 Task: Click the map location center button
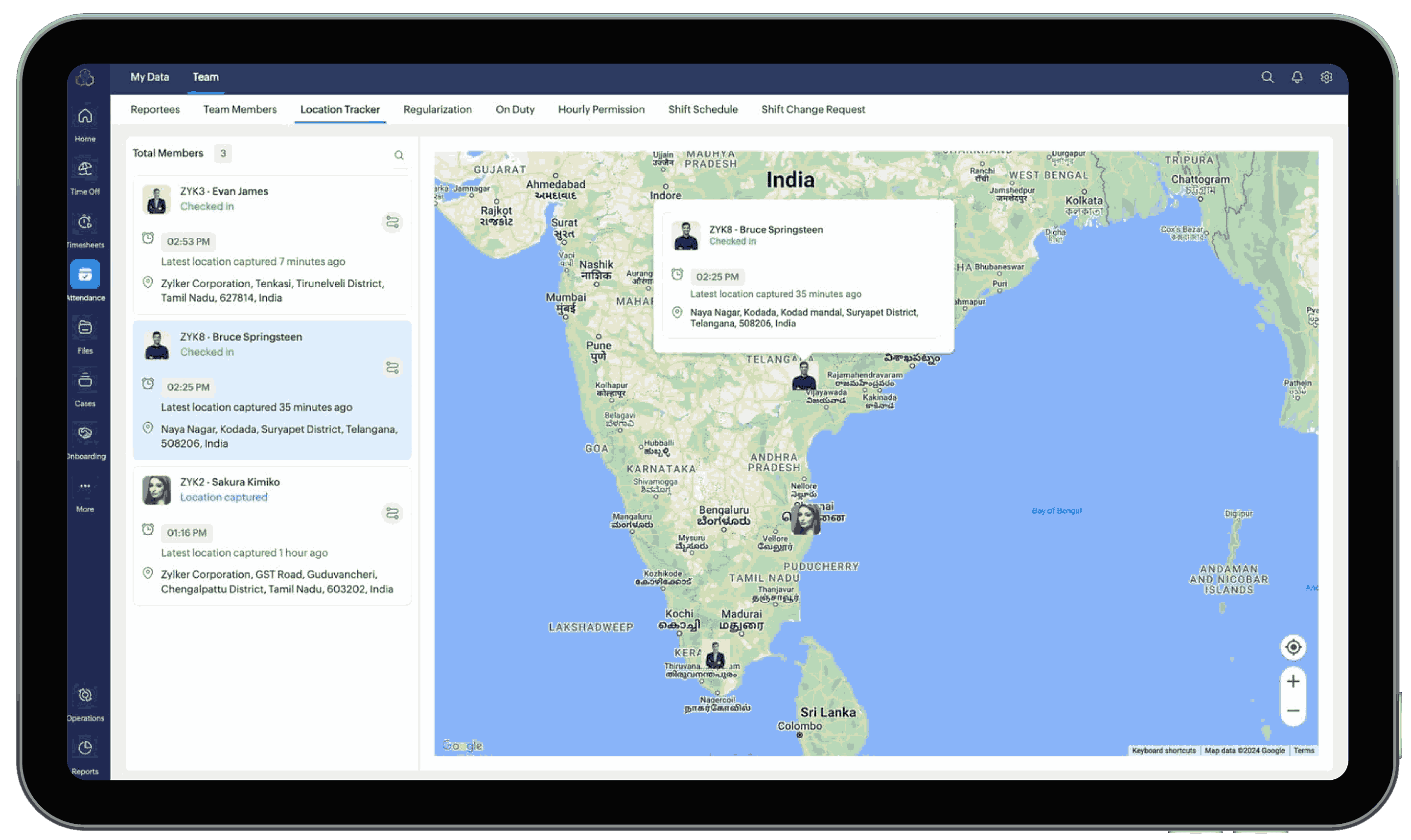(1293, 647)
